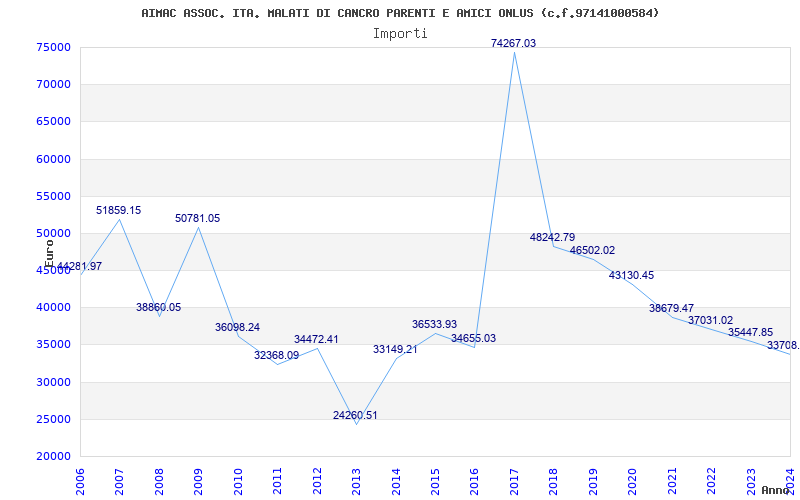Click the y-axis tick 35000
The width and height of the screenshot is (800, 500).
pyautogui.click(x=53, y=345)
